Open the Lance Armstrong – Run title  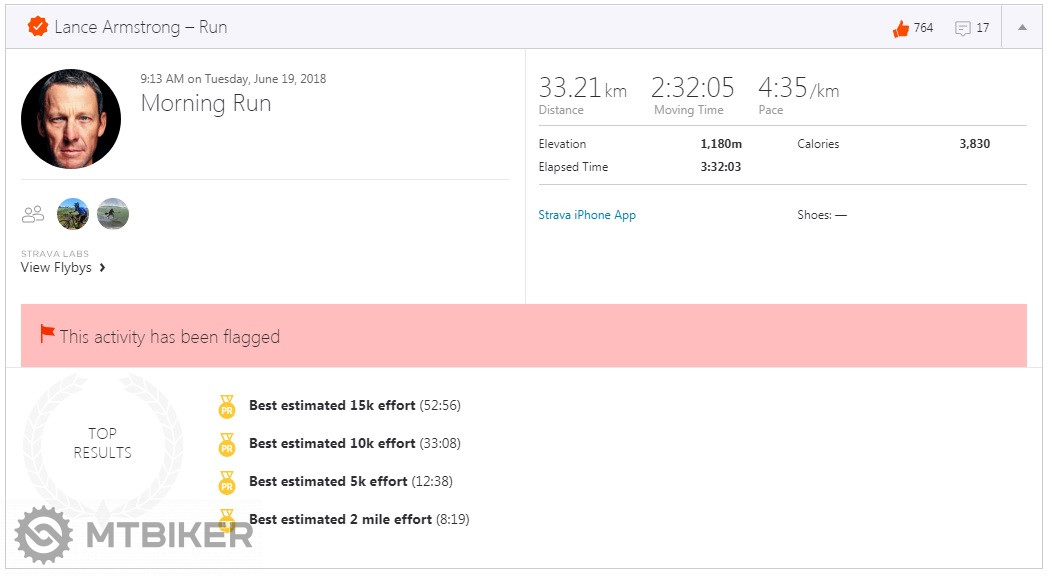(141, 27)
